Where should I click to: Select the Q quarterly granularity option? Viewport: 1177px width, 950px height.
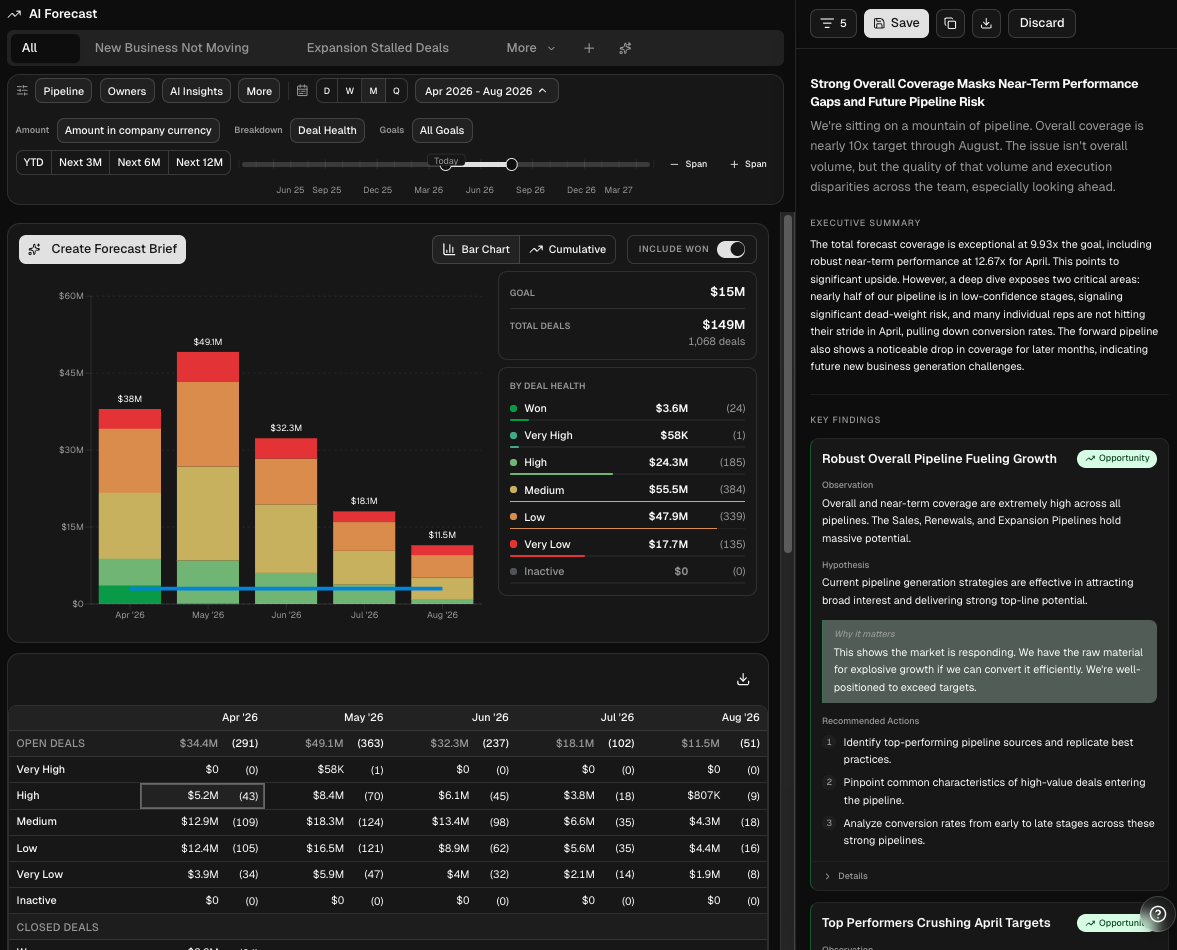(396, 91)
